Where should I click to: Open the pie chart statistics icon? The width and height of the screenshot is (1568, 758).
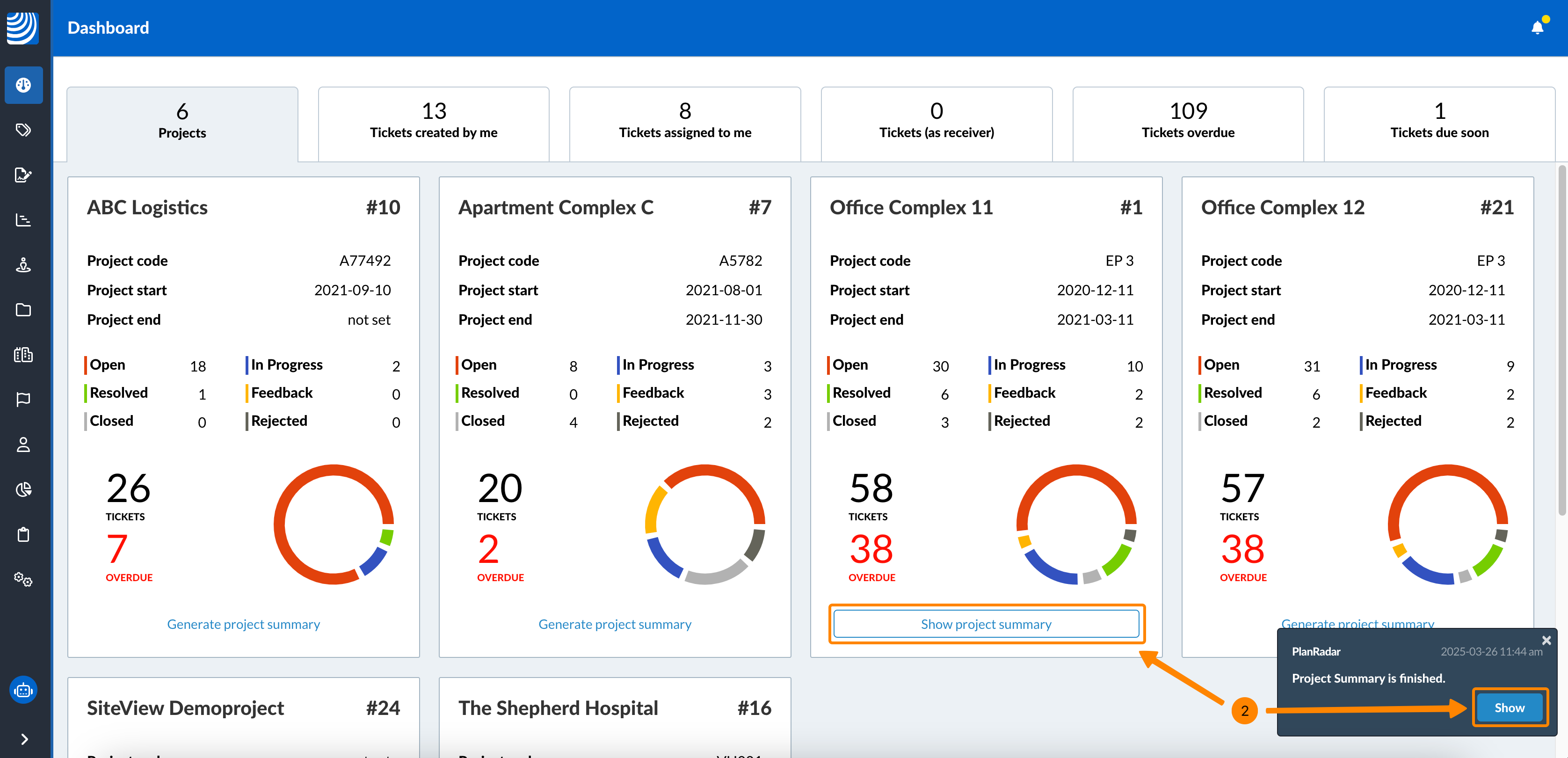pyautogui.click(x=23, y=489)
